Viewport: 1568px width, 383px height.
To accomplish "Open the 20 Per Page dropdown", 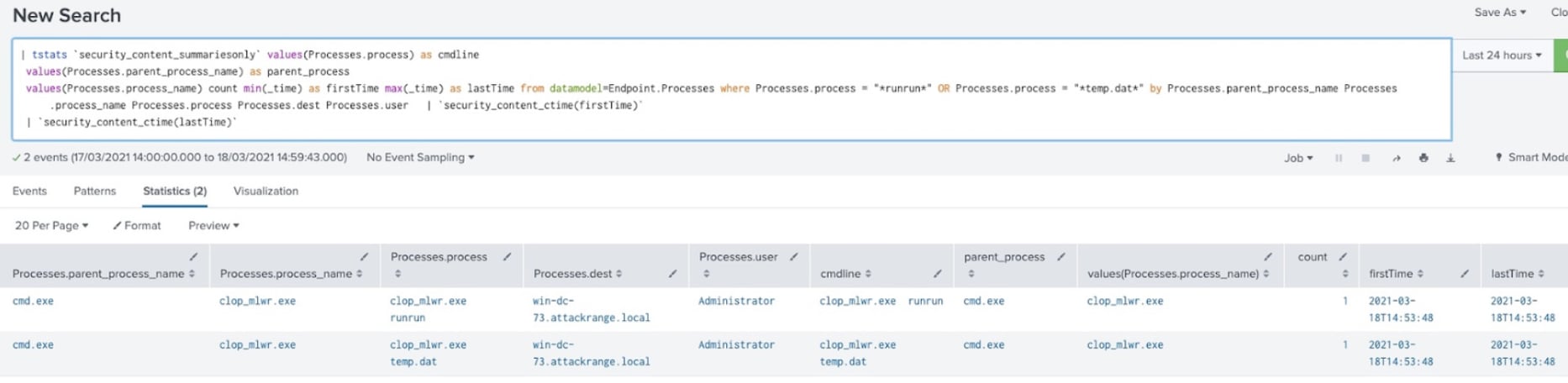I will pos(51,225).
